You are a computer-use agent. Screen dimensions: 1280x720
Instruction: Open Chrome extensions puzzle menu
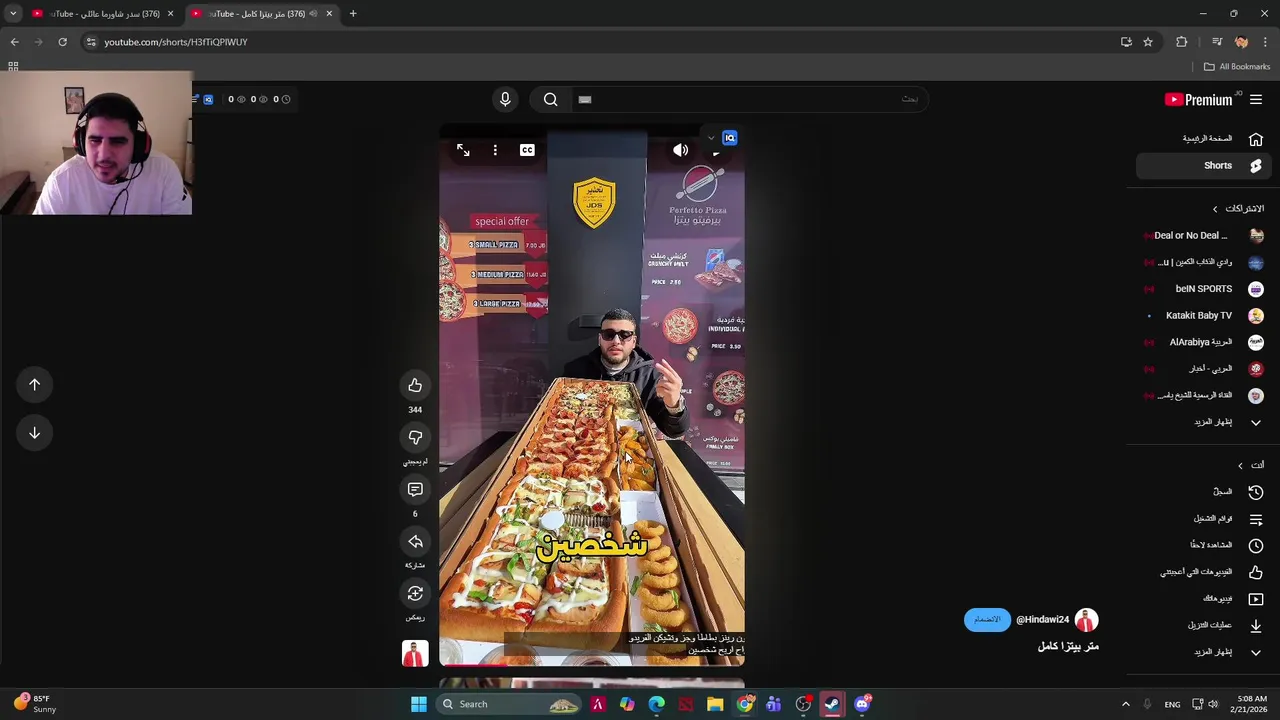1182,42
